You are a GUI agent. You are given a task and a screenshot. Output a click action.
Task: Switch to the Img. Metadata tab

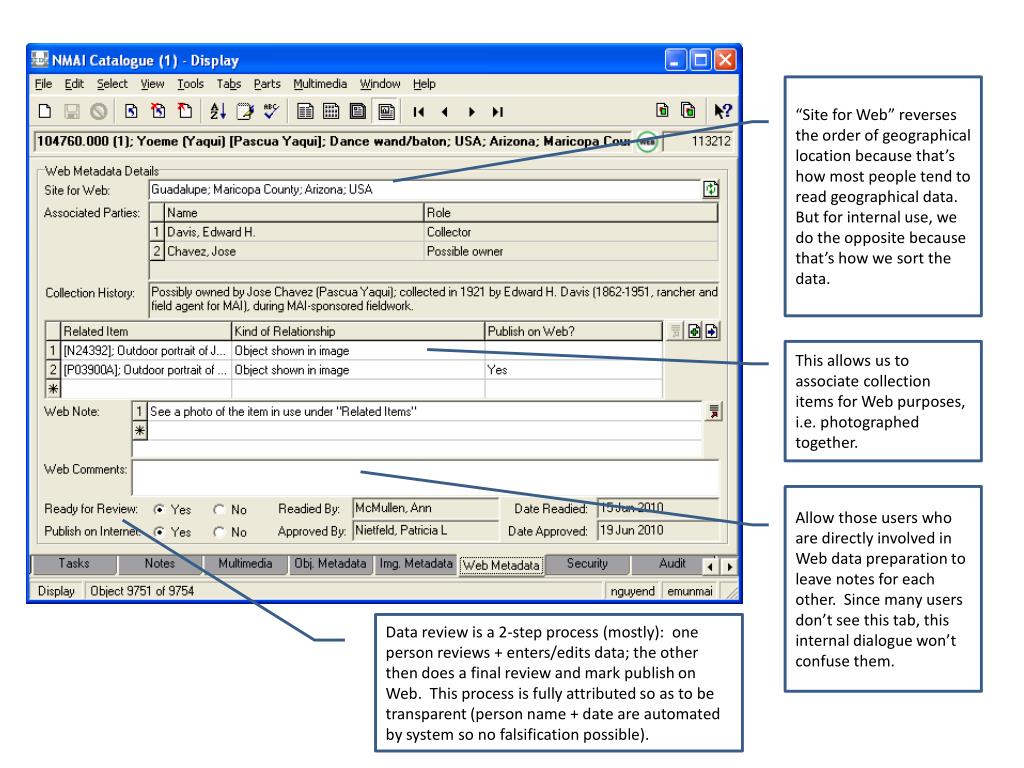[416, 564]
